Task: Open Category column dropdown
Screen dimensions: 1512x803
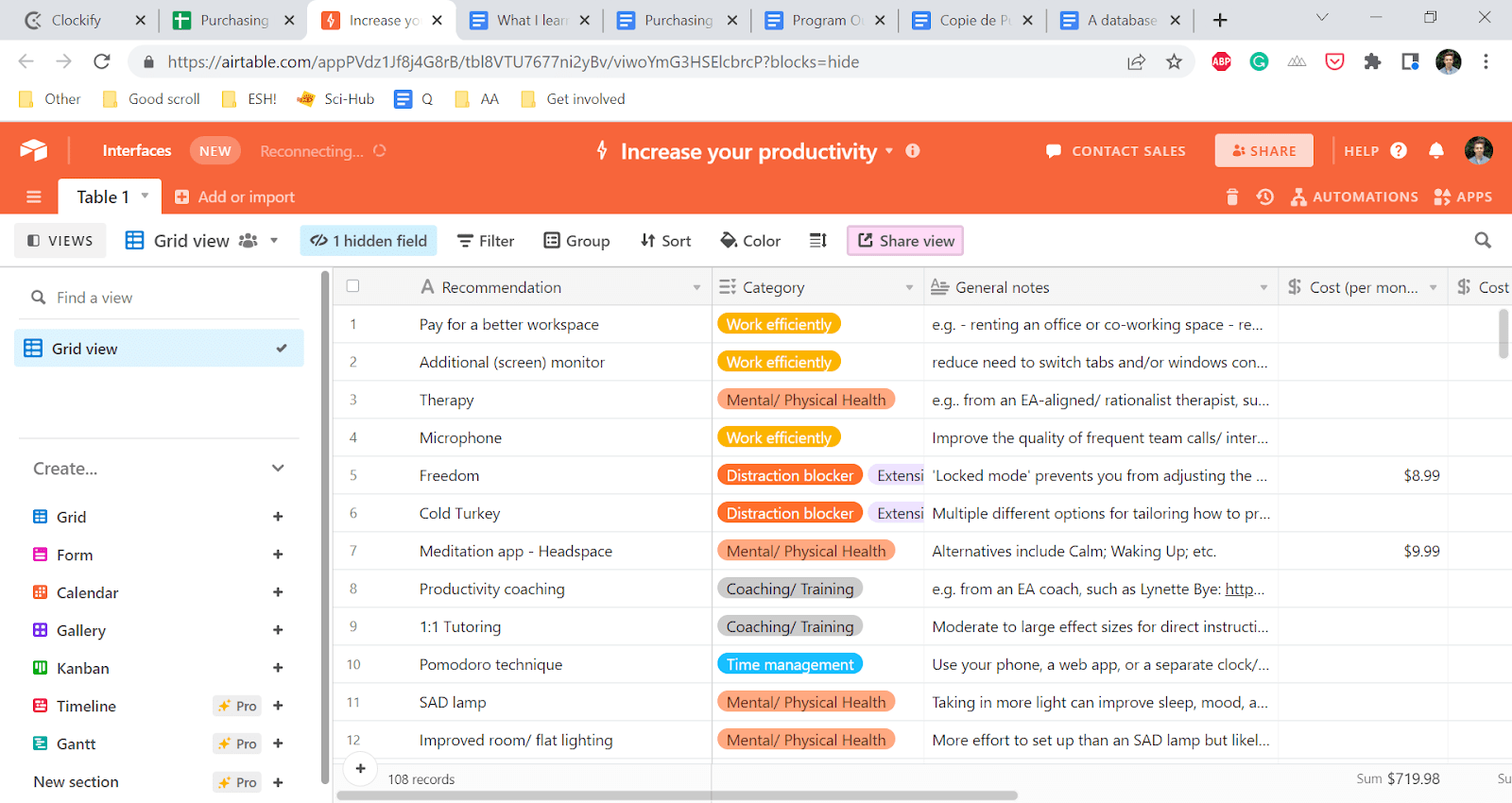Action: [909, 287]
